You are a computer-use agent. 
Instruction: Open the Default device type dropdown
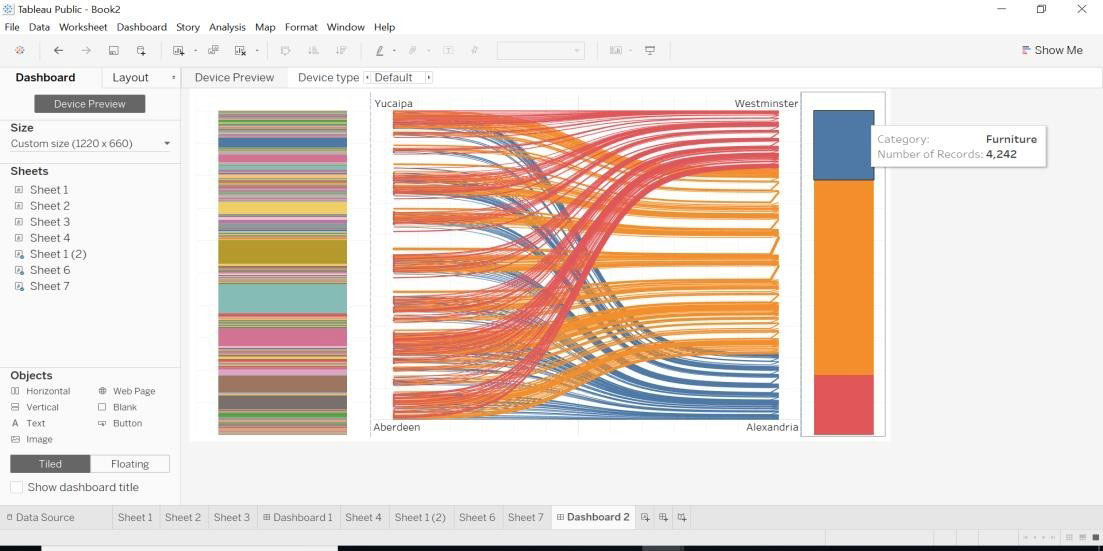pos(397,77)
